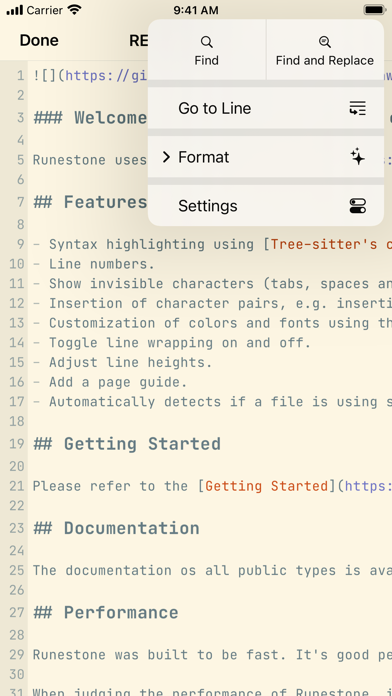Click the Go to Line icon
Screen dimensions: 392x696
point(357,108)
